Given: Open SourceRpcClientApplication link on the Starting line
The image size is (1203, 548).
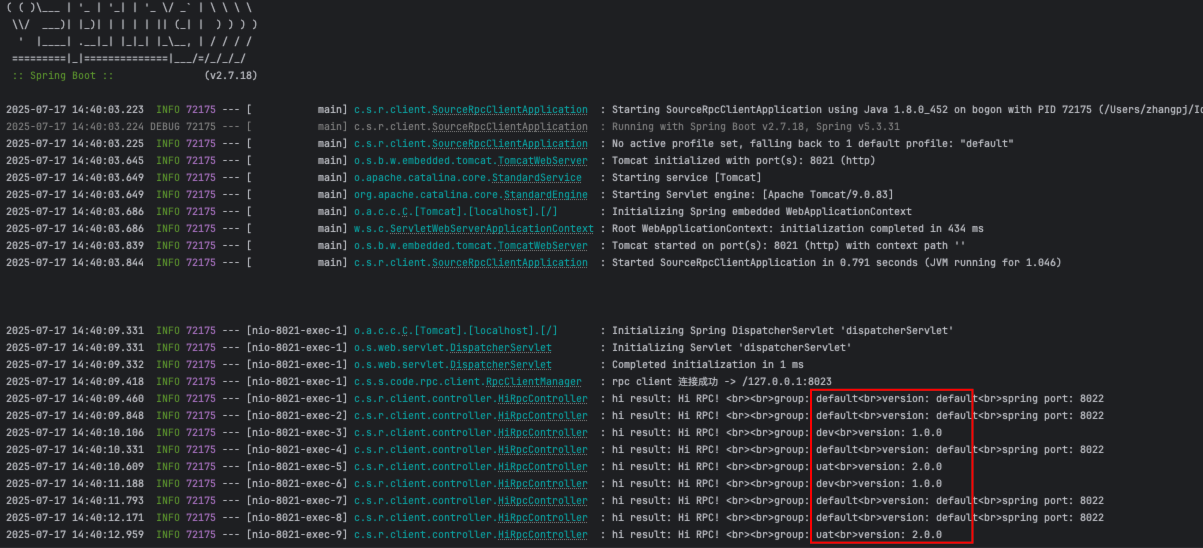Looking at the screenshot, I should pyautogui.click(x=510, y=110).
